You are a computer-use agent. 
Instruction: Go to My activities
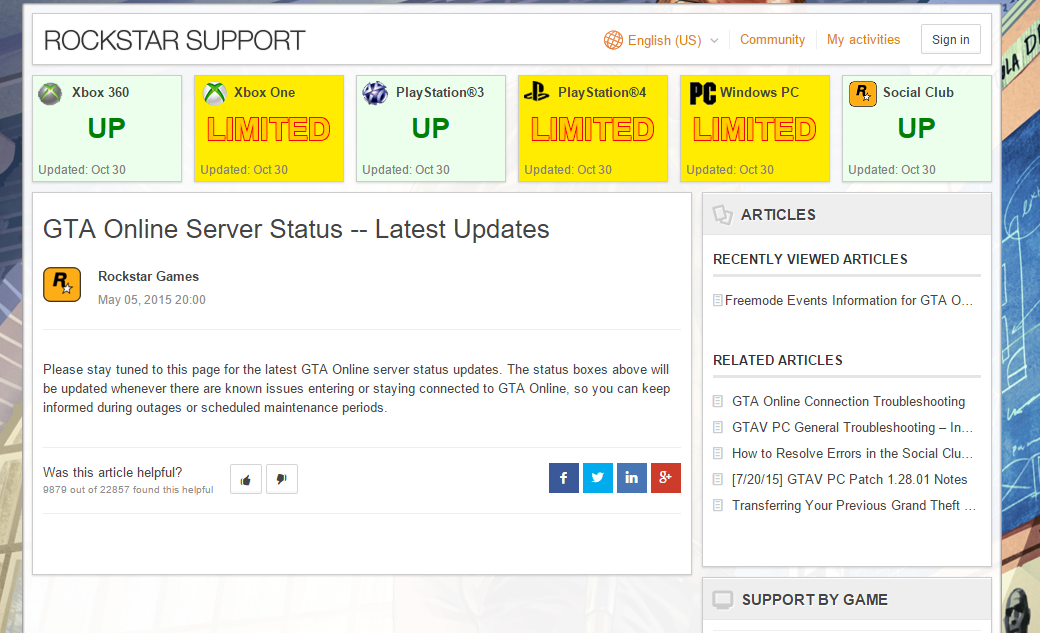[863, 39]
